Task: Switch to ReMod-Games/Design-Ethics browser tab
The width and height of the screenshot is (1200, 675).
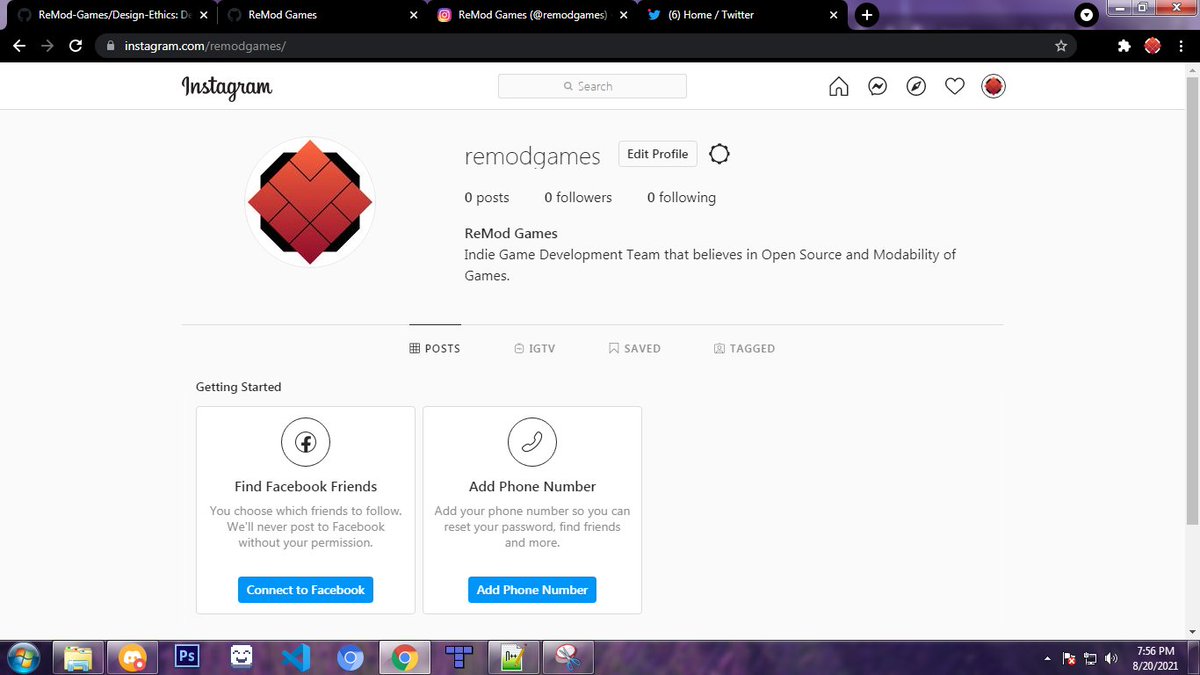Action: click(113, 15)
